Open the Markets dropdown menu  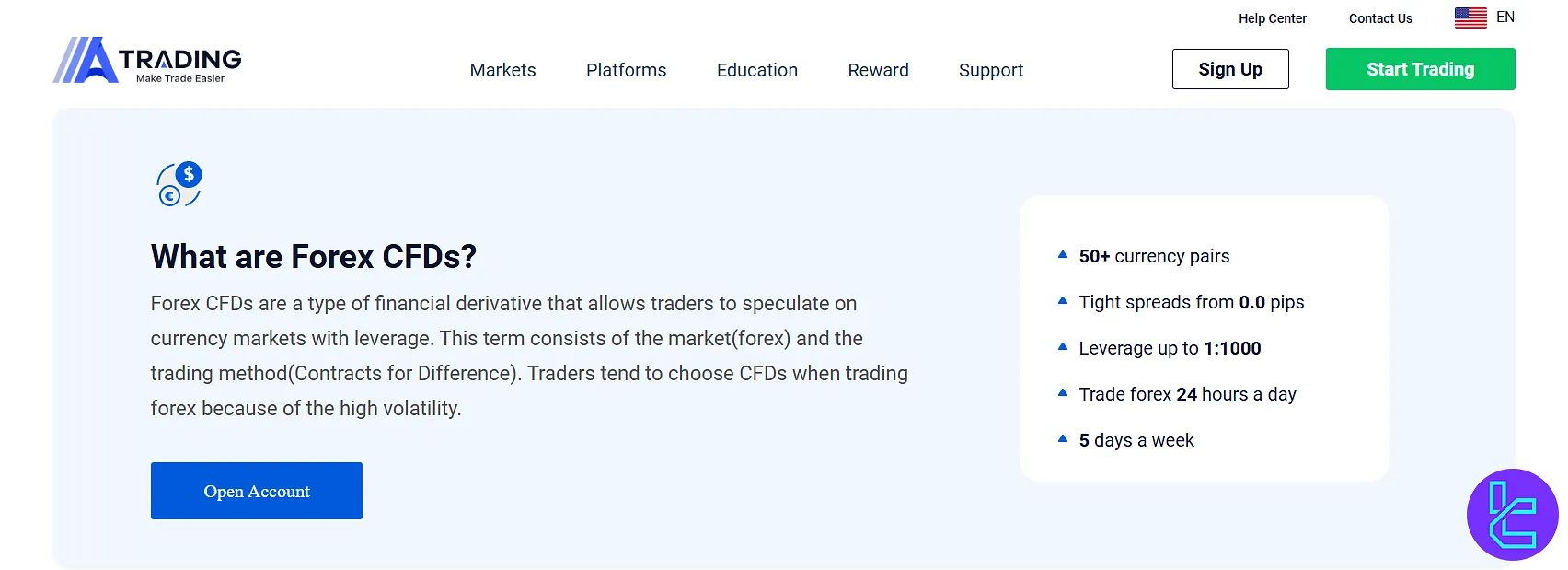click(x=502, y=70)
